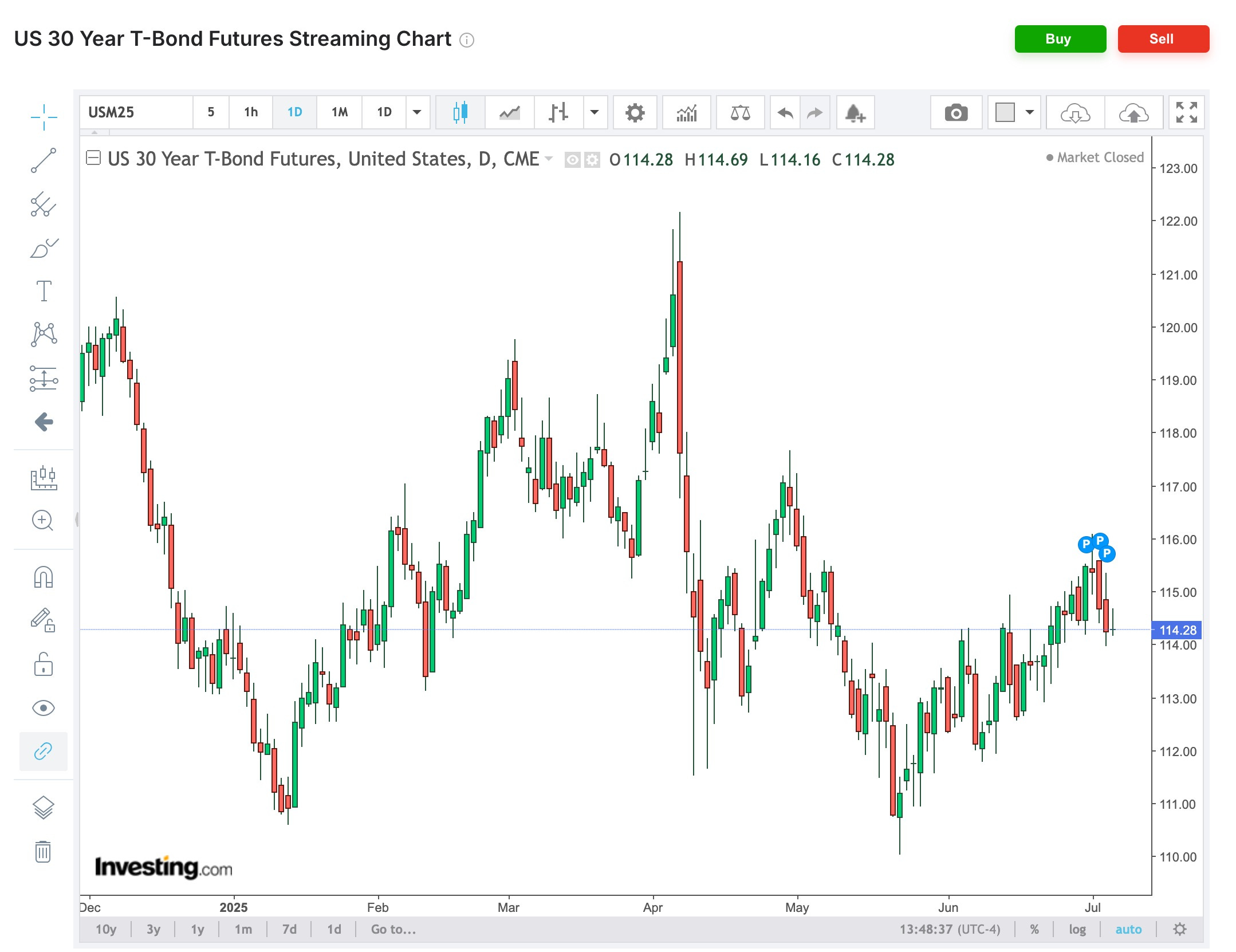The width and height of the screenshot is (1236, 952).
Task: Select the 7d time range
Action: click(289, 929)
